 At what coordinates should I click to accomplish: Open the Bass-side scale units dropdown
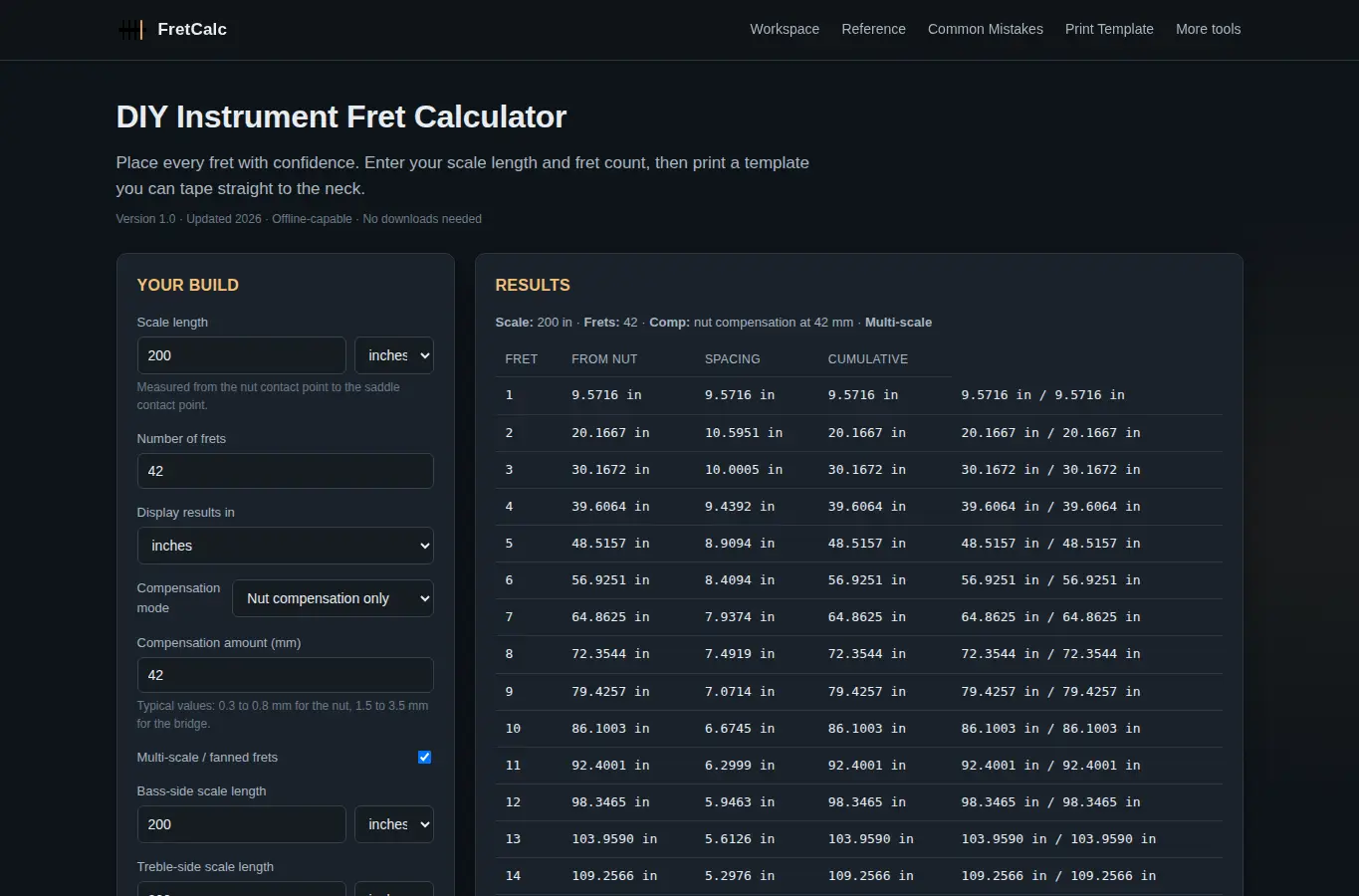[x=394, y=824]
